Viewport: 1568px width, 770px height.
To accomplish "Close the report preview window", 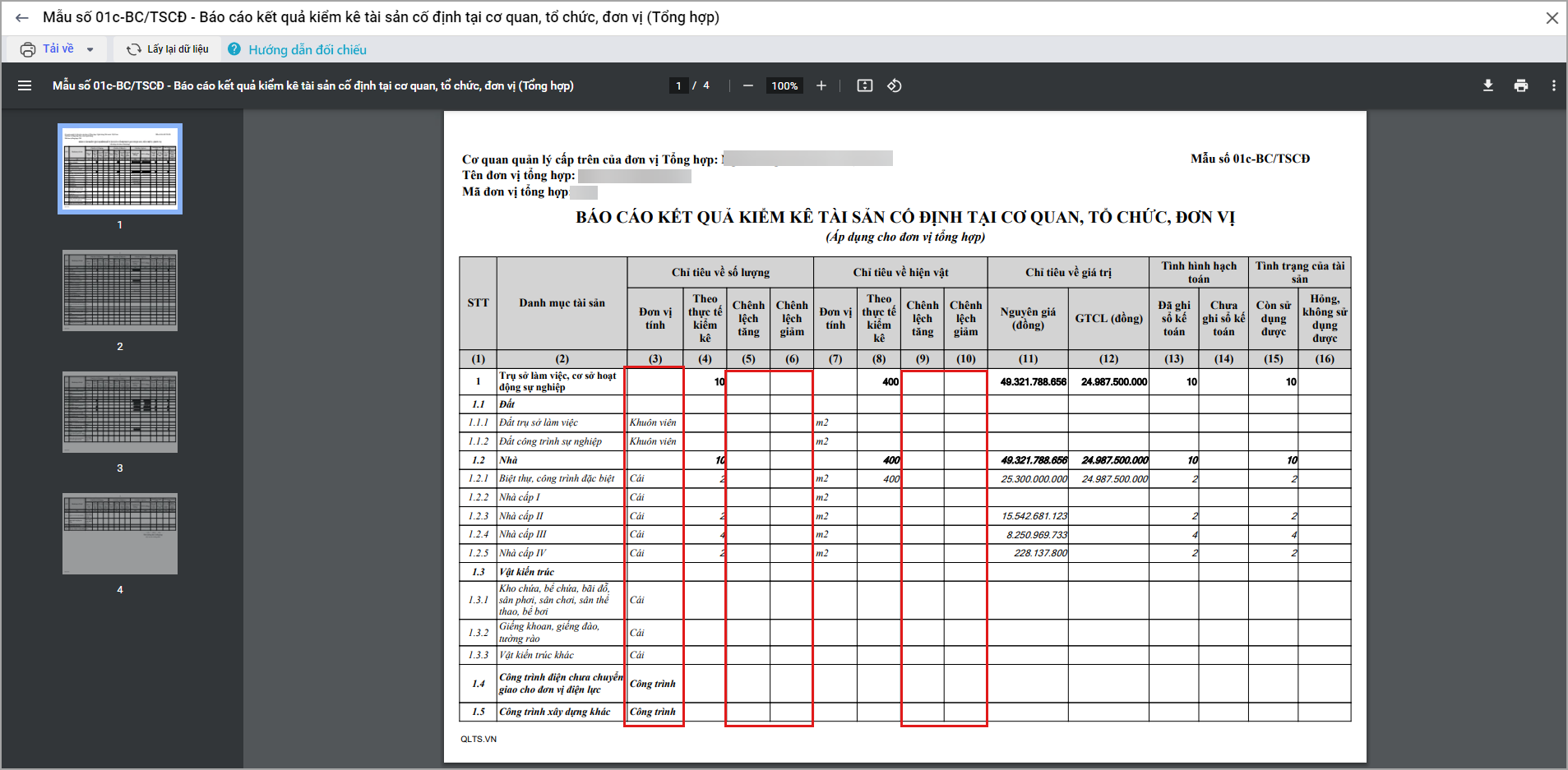I will click(1552, 17).
